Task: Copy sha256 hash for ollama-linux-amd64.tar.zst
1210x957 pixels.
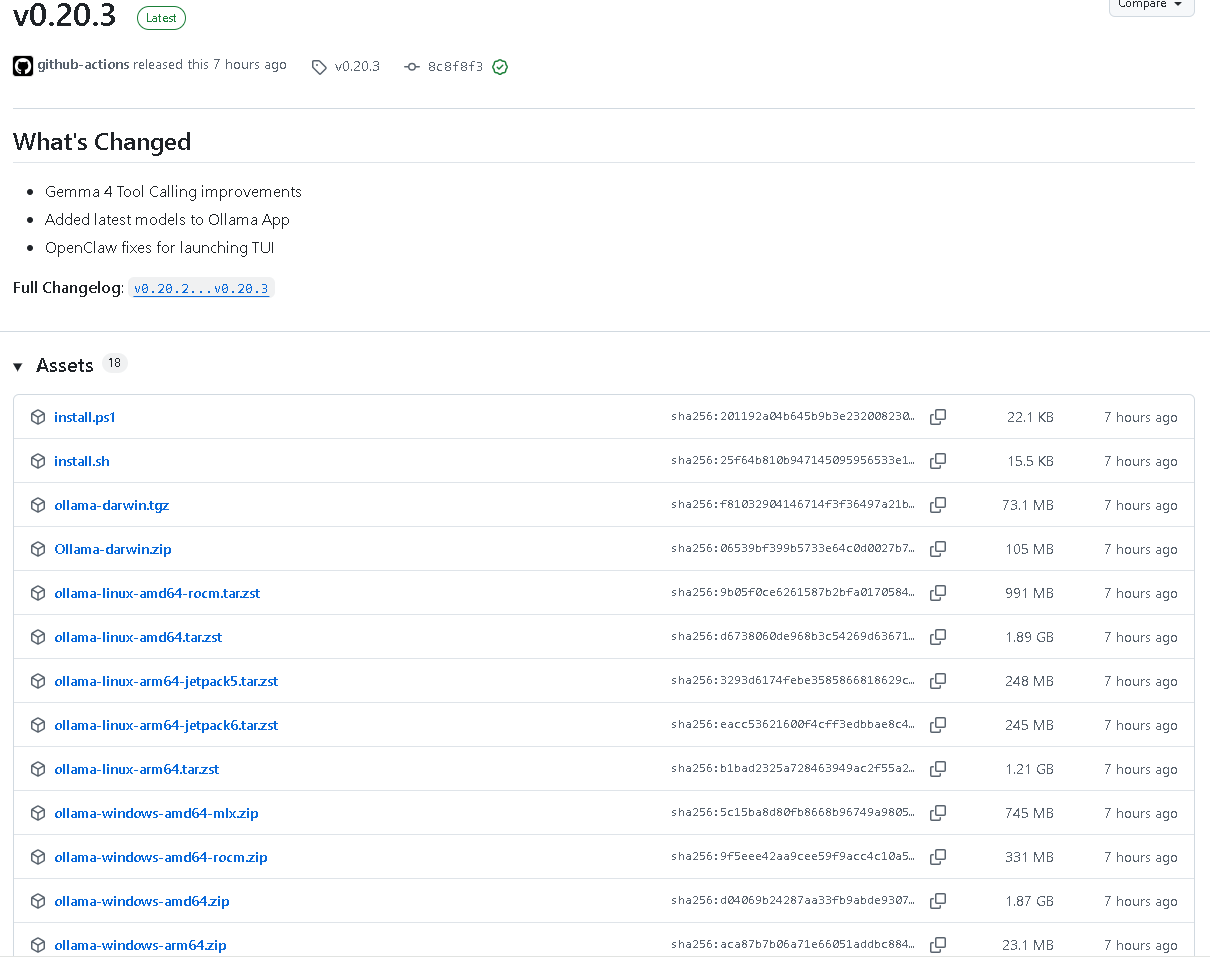Action: pyautogui.click(x=938, y=637)
